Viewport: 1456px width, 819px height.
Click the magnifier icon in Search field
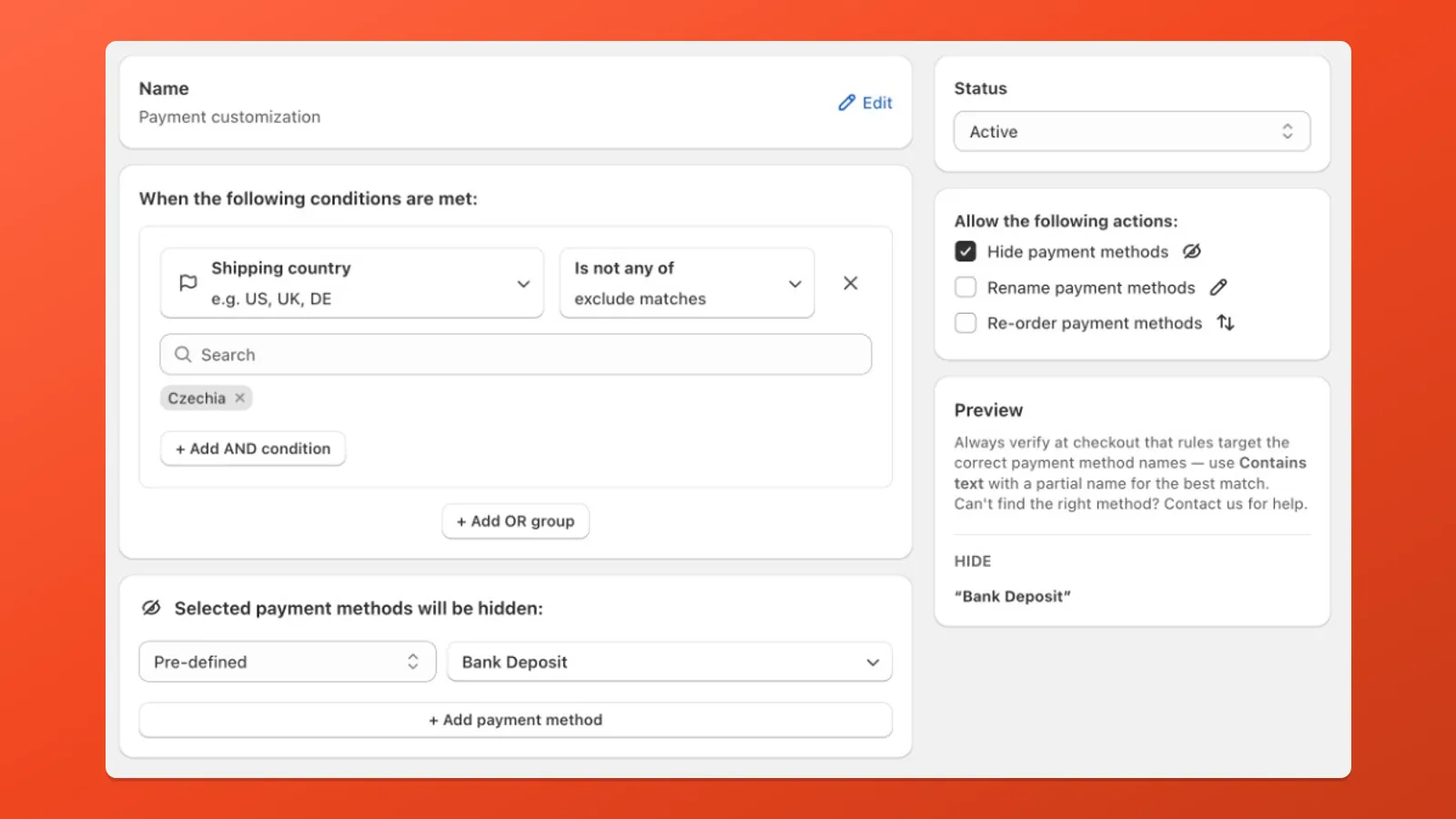coord(183,355)
